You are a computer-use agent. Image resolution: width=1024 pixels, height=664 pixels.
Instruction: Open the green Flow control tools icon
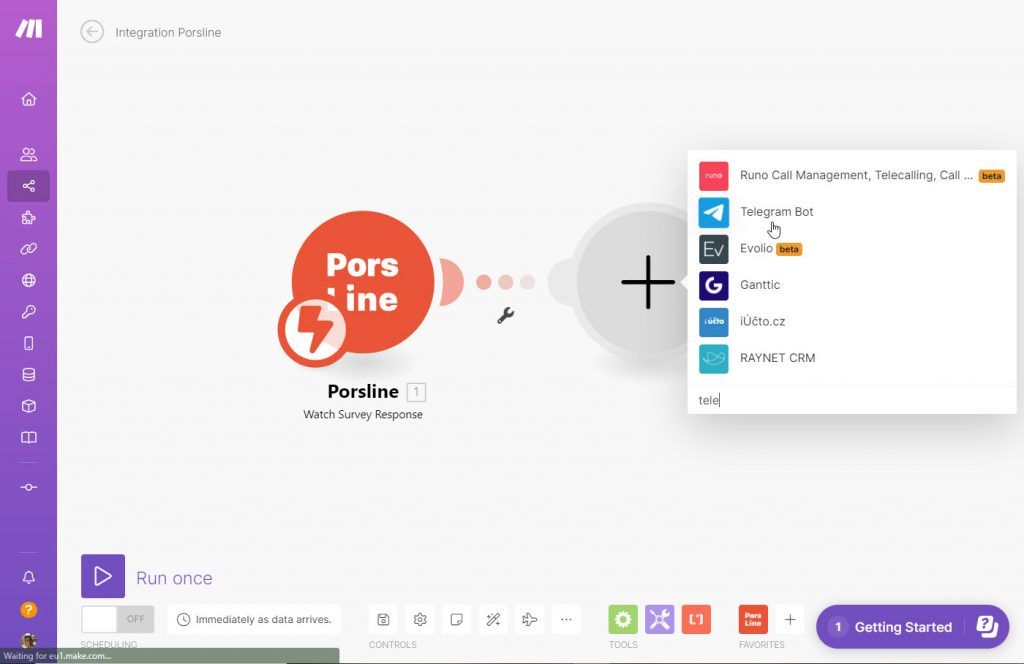(x=623, y=619)
